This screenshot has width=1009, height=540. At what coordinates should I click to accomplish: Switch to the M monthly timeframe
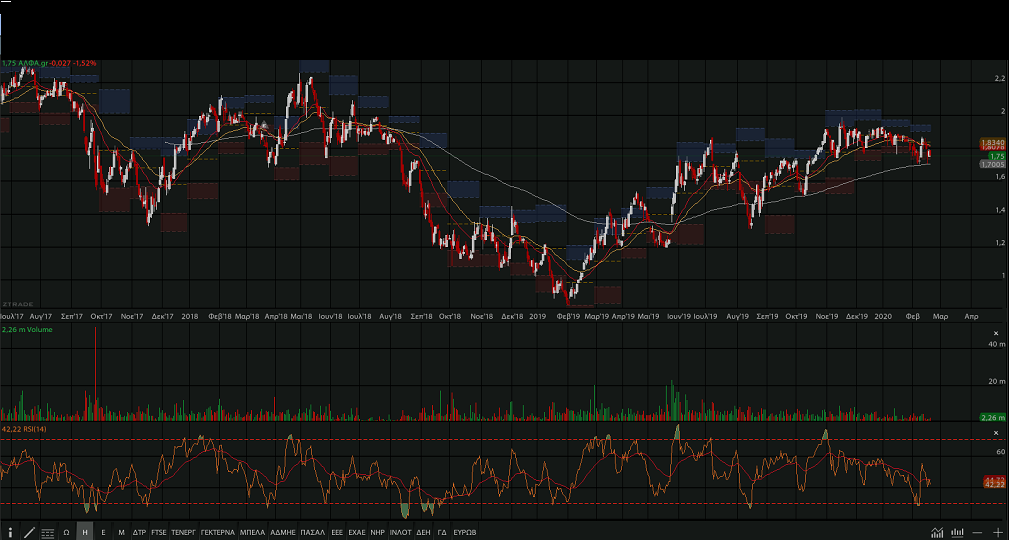click(x=121, y=533)
